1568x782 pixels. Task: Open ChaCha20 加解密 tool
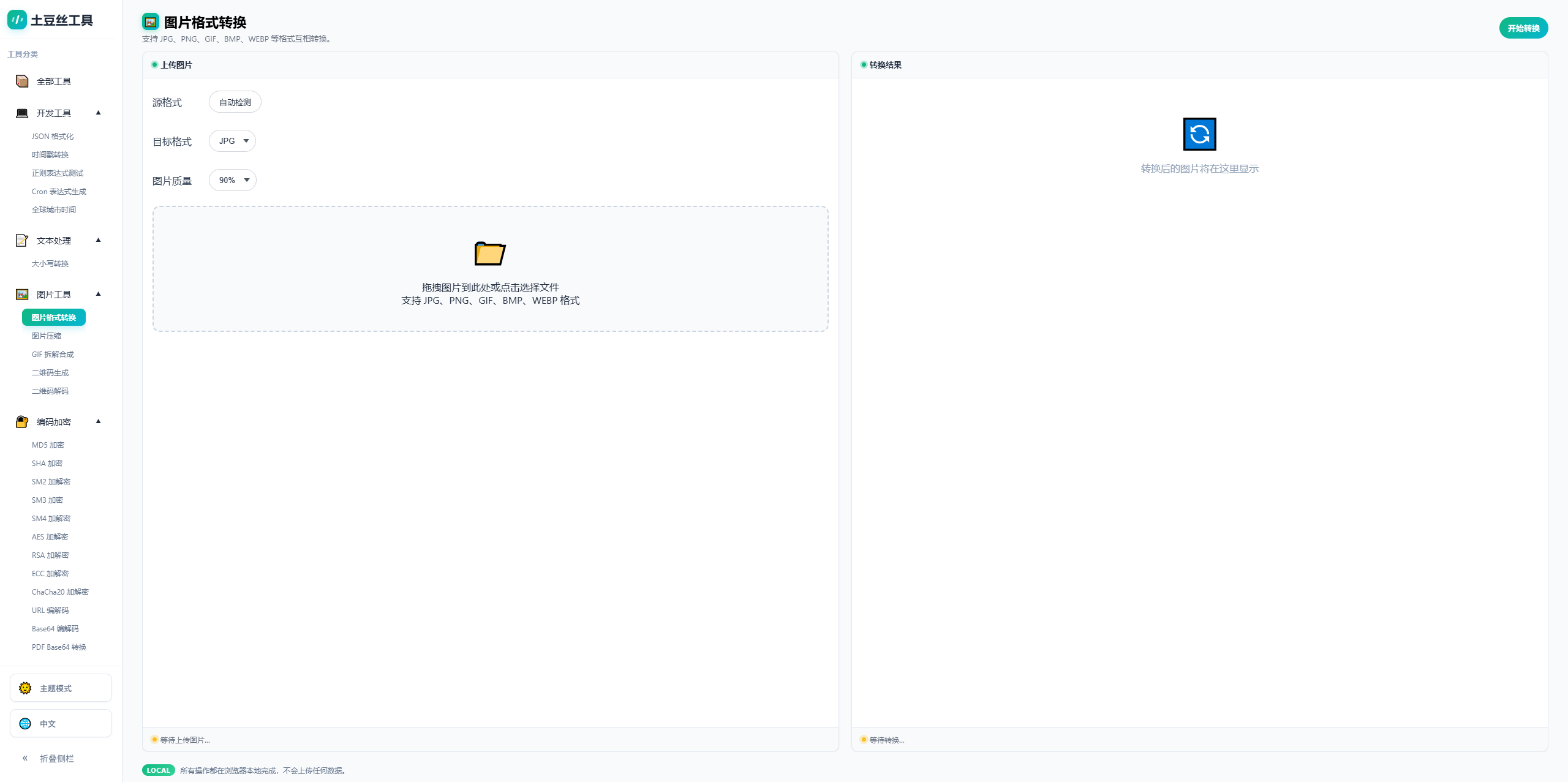[x=60, y=592]
